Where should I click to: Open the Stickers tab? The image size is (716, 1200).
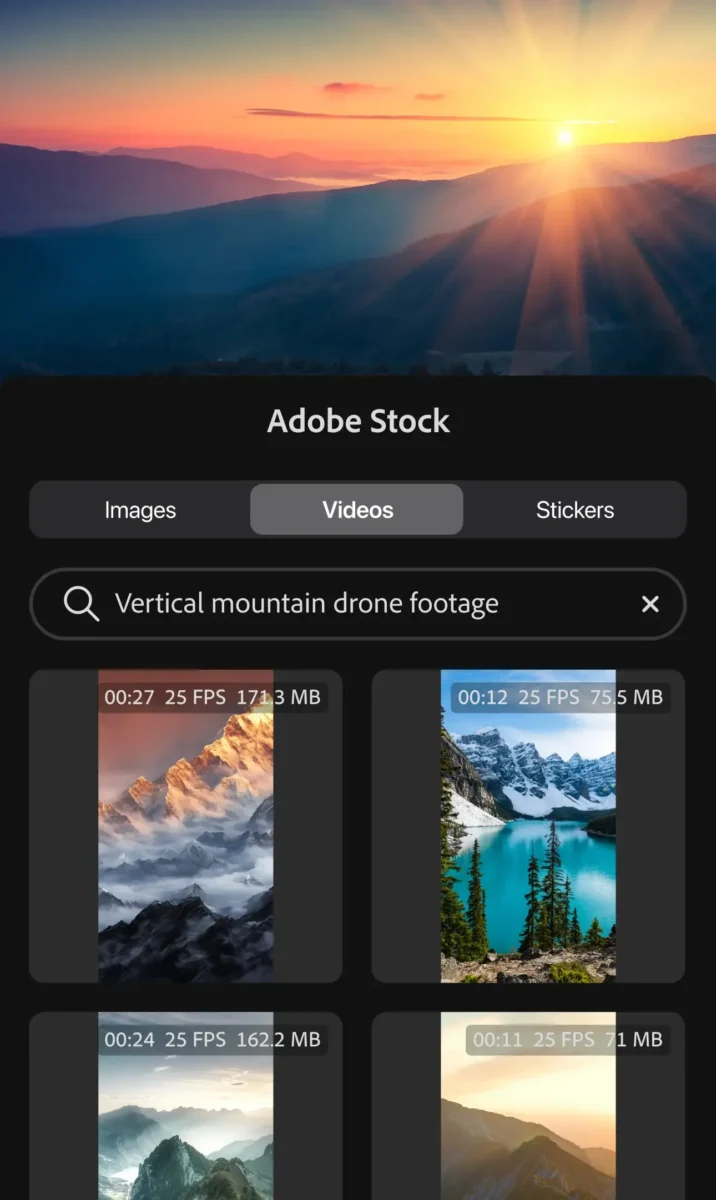[x=575, y=510]
